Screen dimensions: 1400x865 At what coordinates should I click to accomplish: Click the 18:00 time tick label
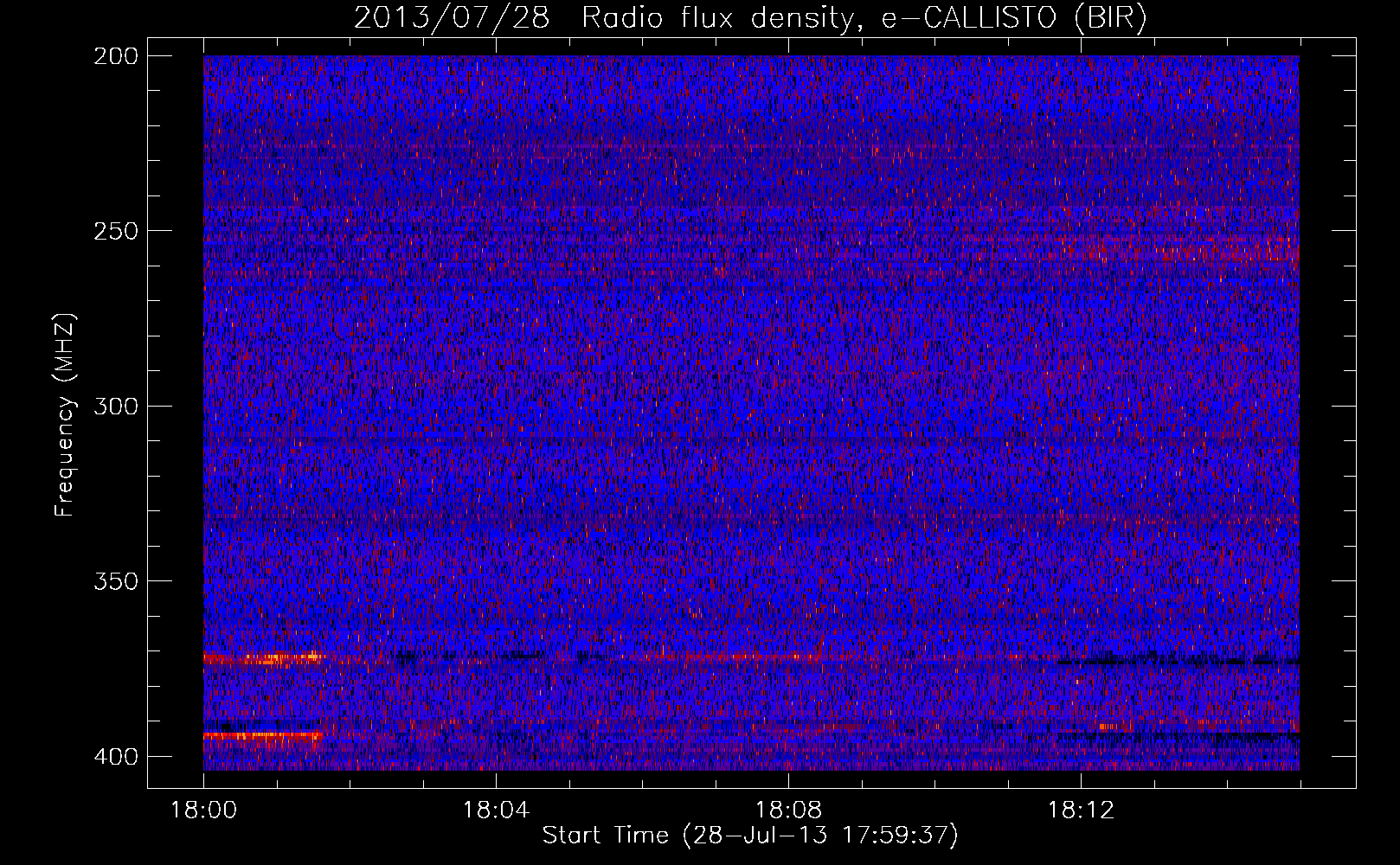click(x=203, y=811)
